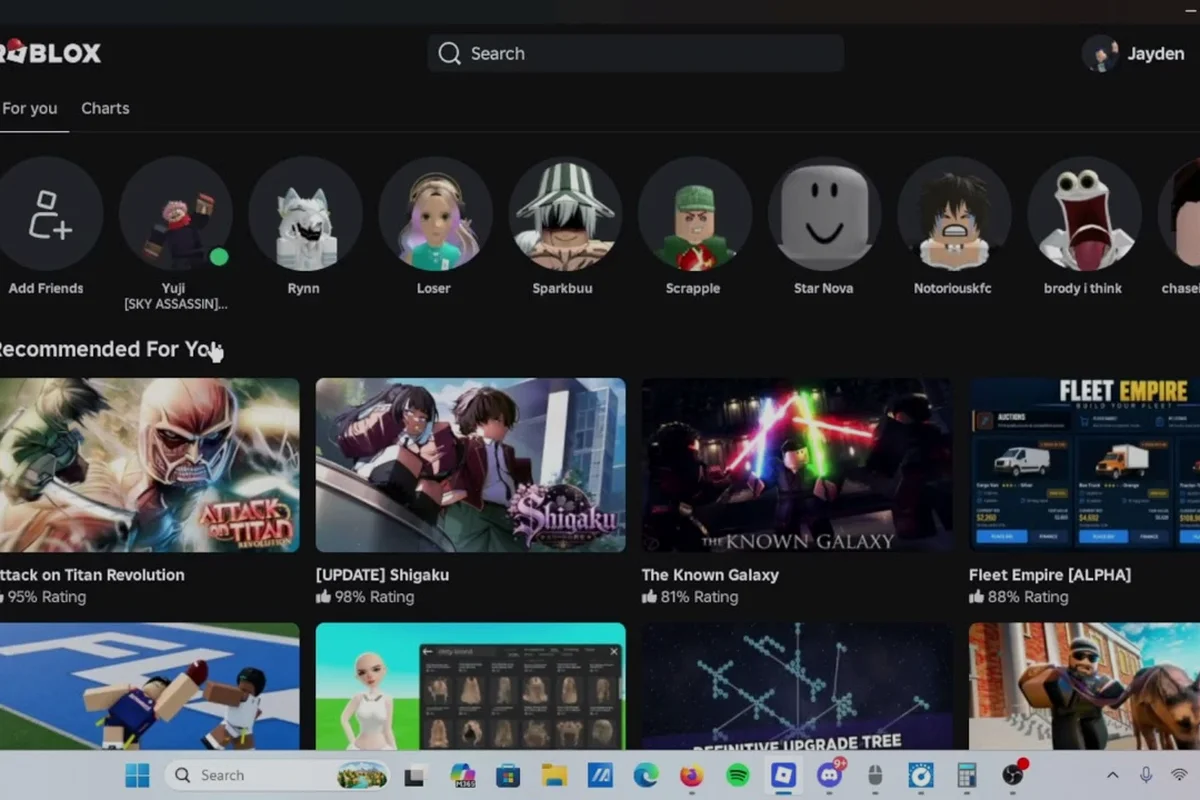Open Star Nova's friend avatar

824,214
